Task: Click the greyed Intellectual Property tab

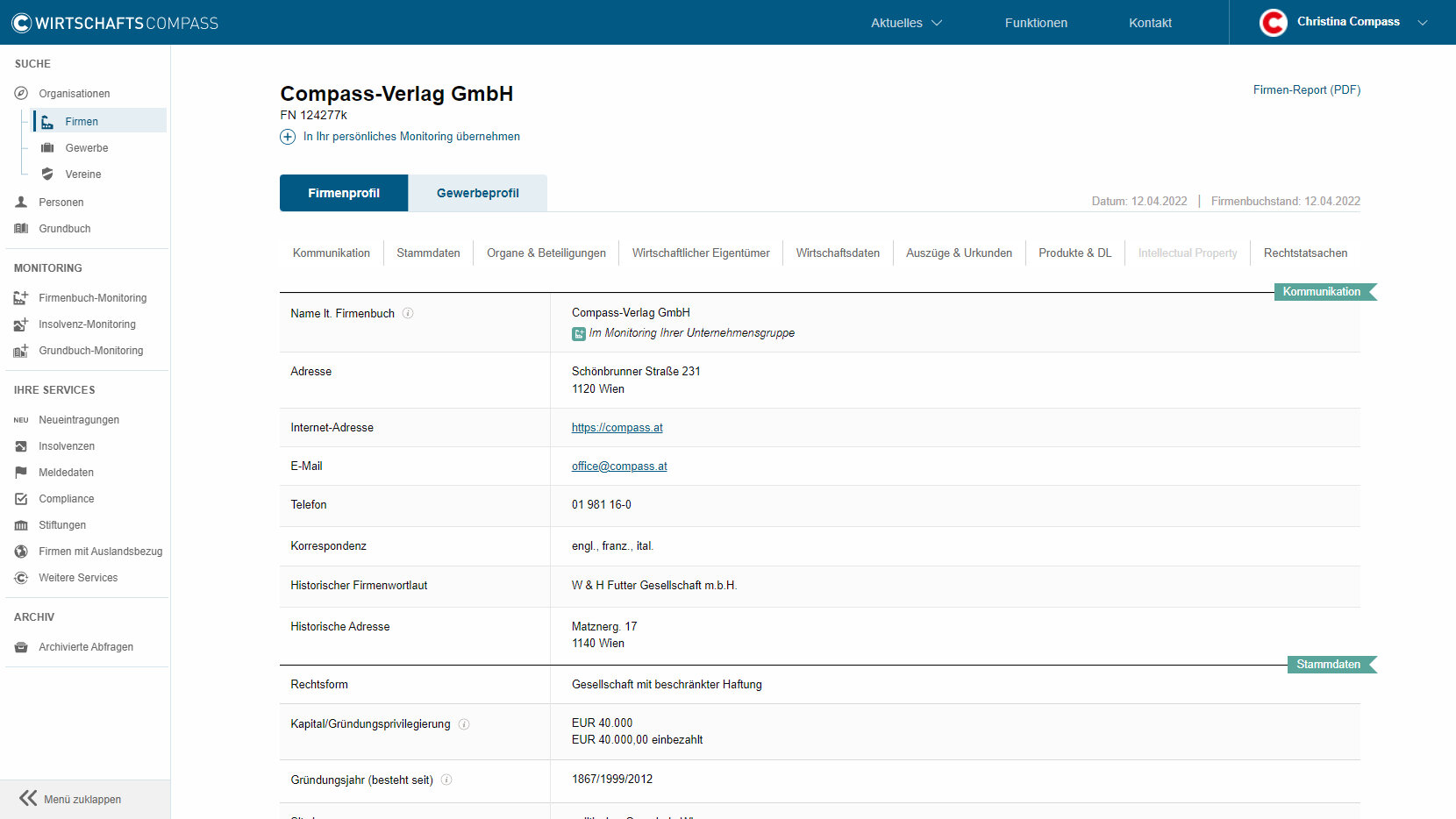Action: (x=1188, y=253)
